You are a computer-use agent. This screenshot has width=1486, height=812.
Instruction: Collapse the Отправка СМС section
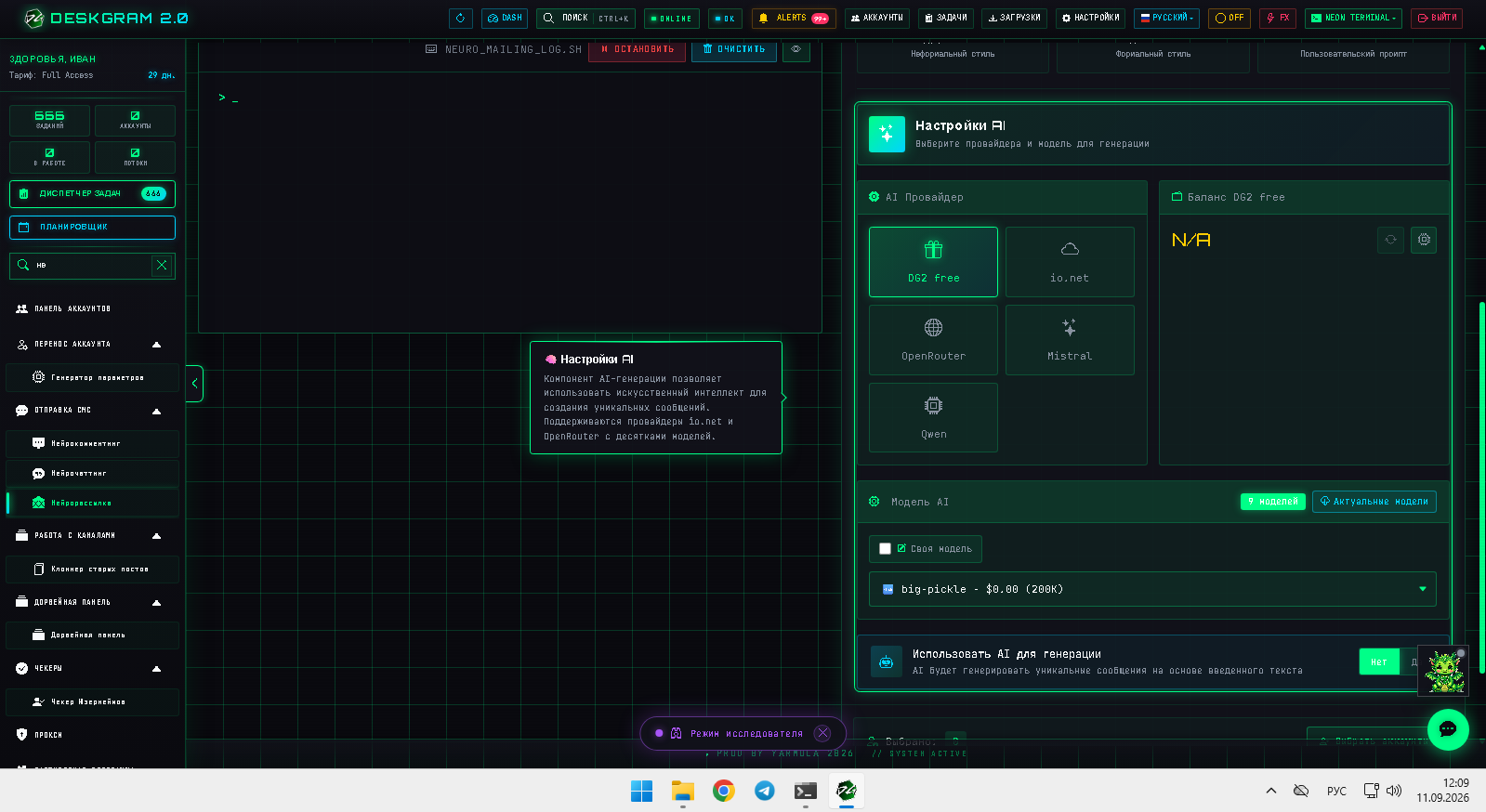click(x=156, y=411)
